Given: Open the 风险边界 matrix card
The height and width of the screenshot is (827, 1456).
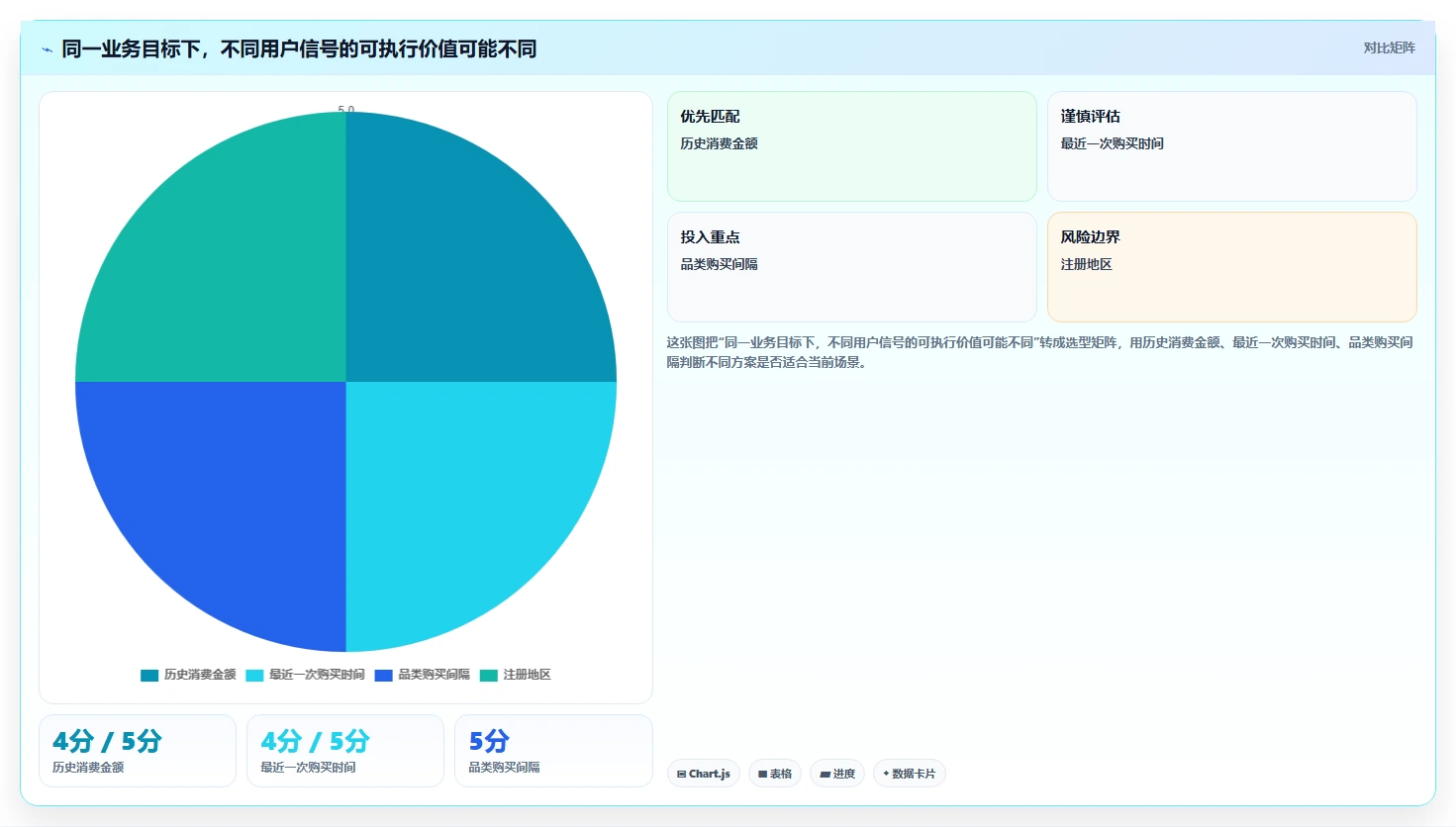Looking at the screenshot, I should click(x=1232, y=267).
